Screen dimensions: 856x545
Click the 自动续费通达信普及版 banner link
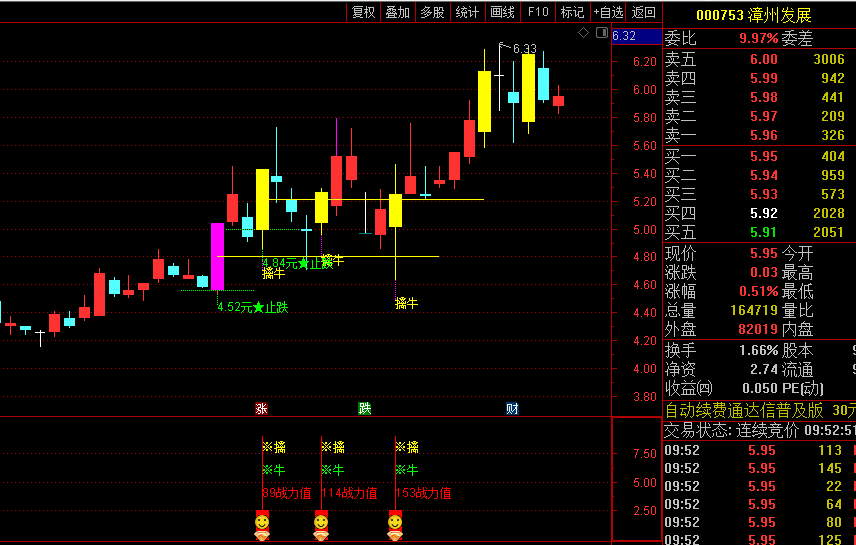(744, 410)
